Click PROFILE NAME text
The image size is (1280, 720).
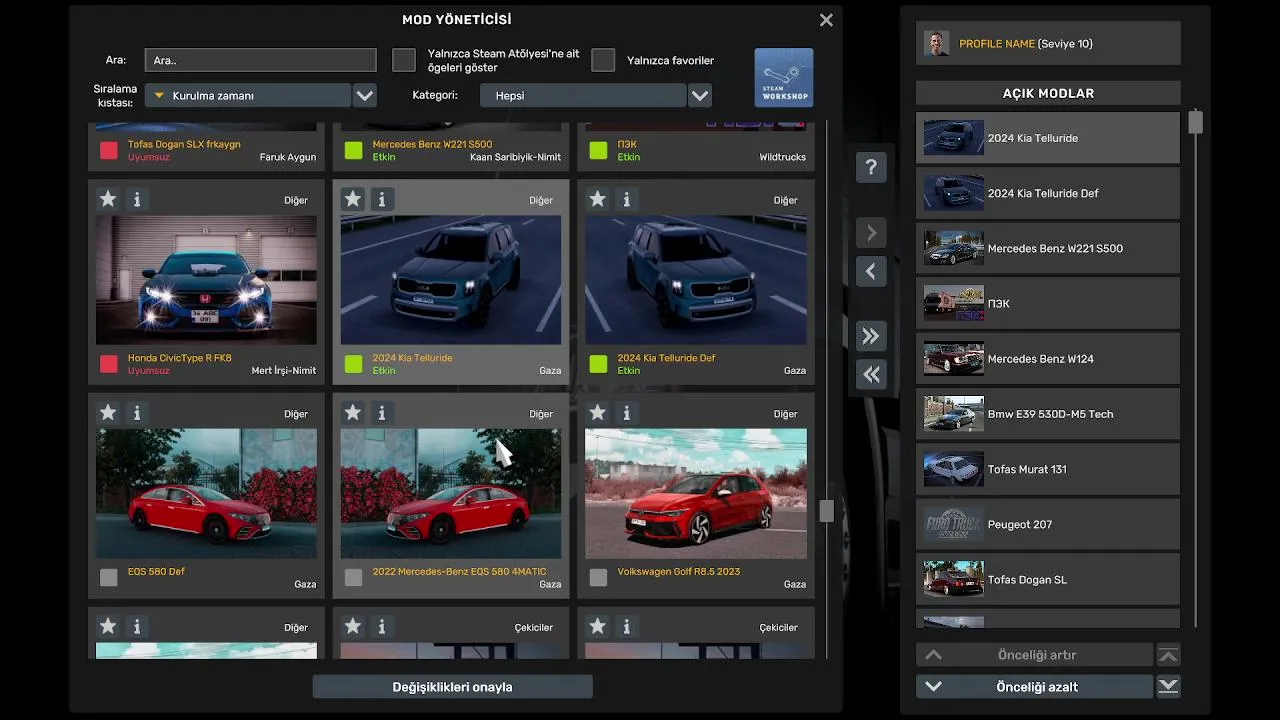[x=996, y=44]
